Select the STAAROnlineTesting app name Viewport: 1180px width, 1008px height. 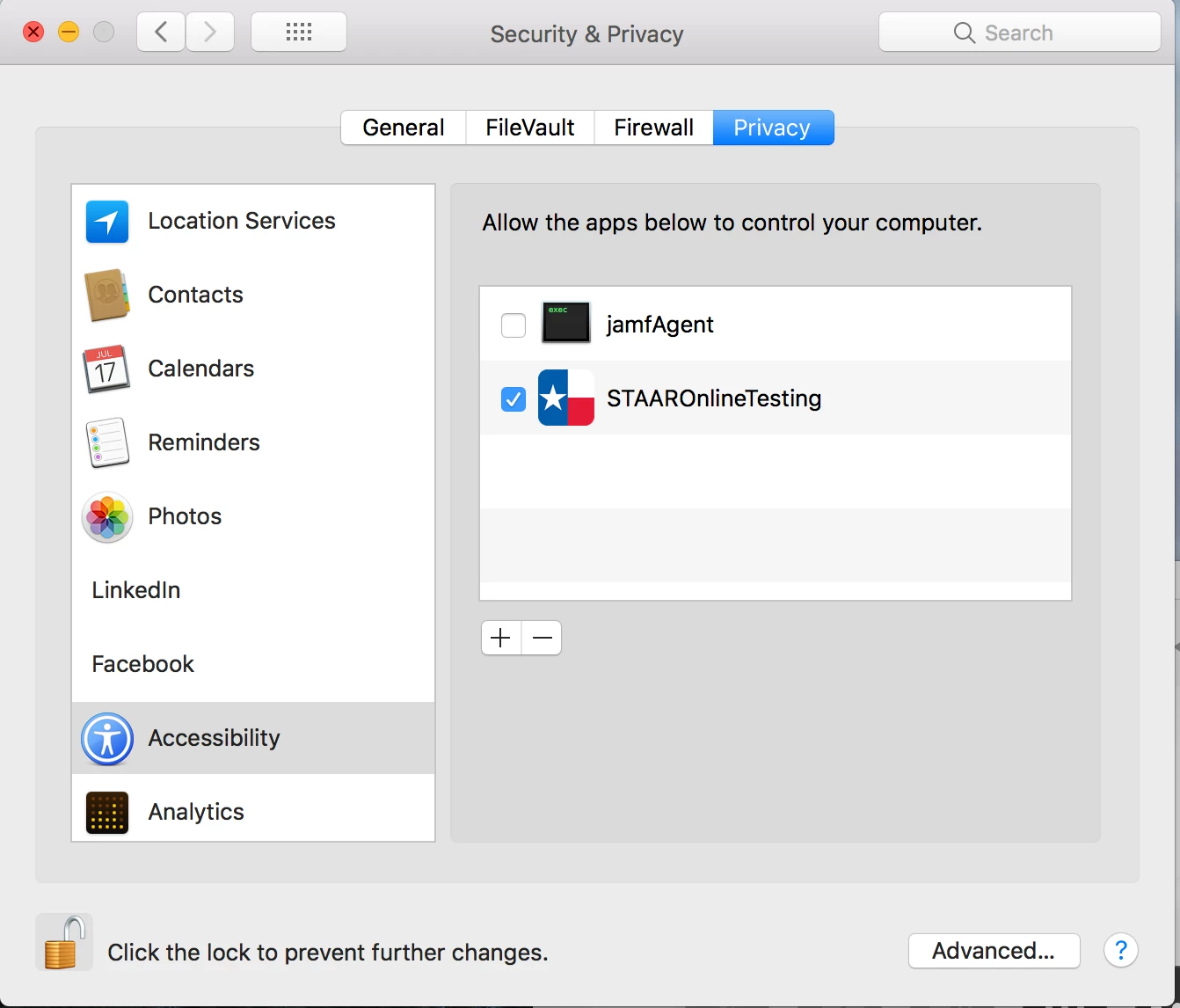714,398
